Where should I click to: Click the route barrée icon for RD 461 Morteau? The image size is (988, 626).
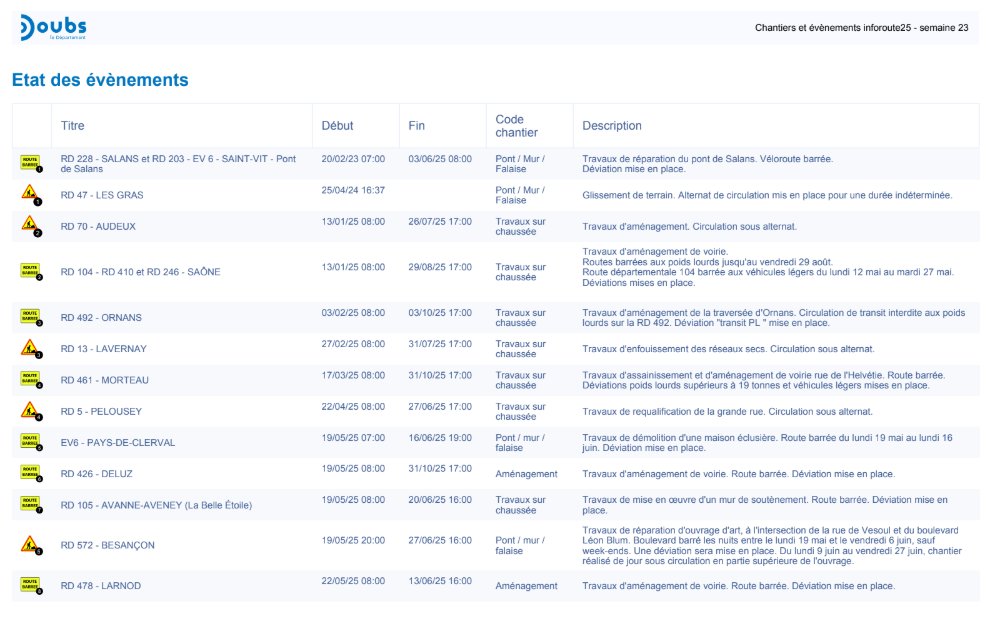point(31,380)
